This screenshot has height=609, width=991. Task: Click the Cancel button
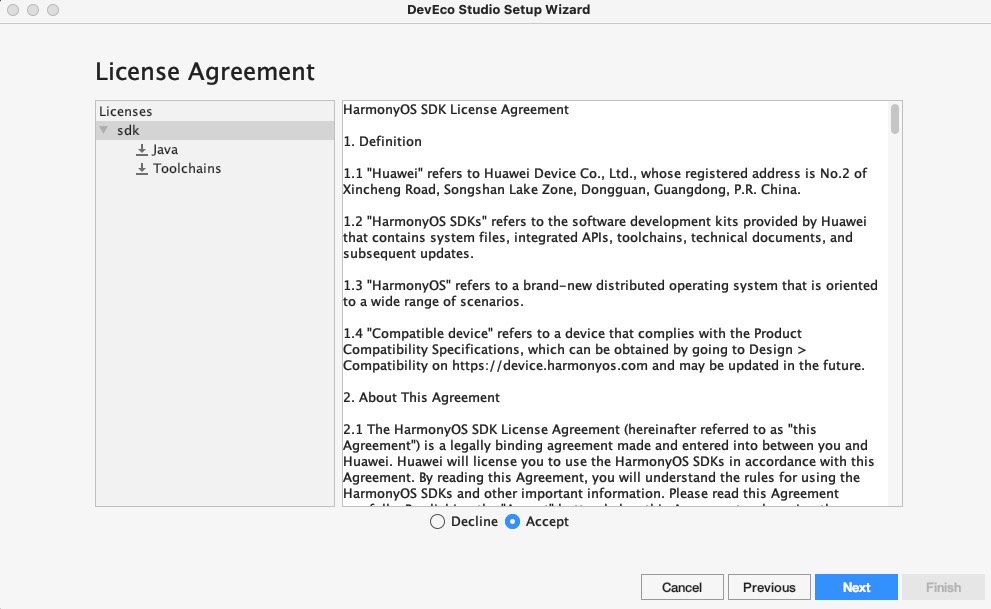[x=682, y=587]
